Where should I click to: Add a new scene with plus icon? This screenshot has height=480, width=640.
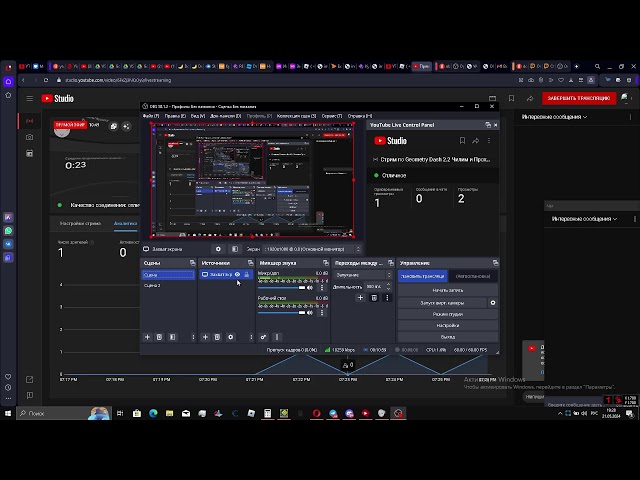147,337
